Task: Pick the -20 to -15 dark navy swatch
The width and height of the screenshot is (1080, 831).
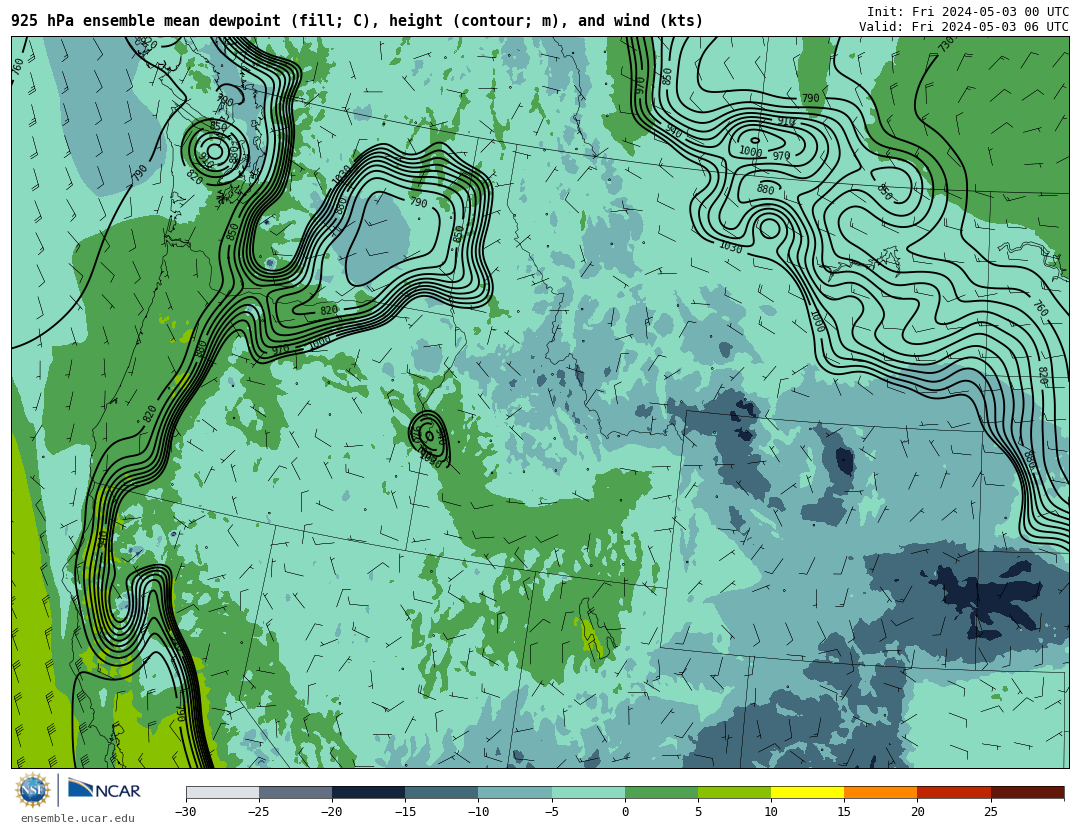Action: coord(368,792)
